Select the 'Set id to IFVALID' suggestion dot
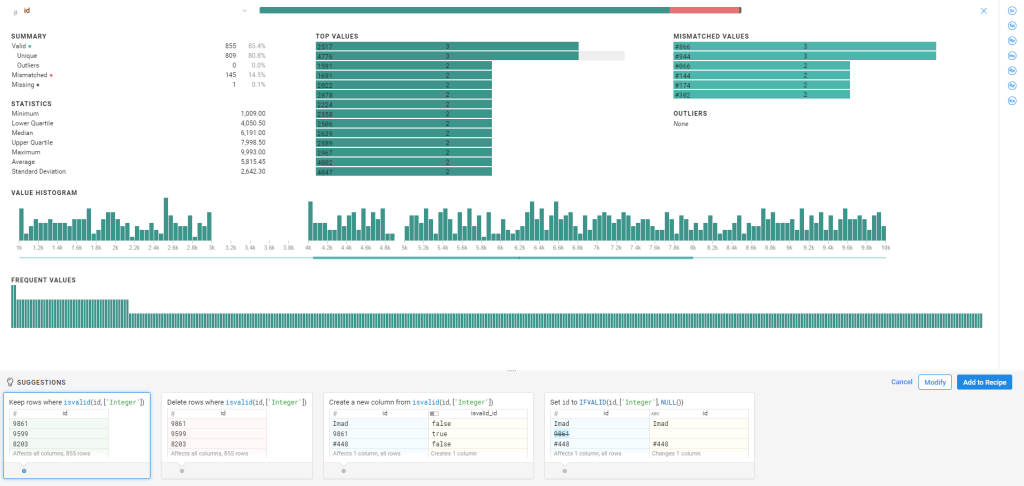1024x486 pixels. [565, 470]
